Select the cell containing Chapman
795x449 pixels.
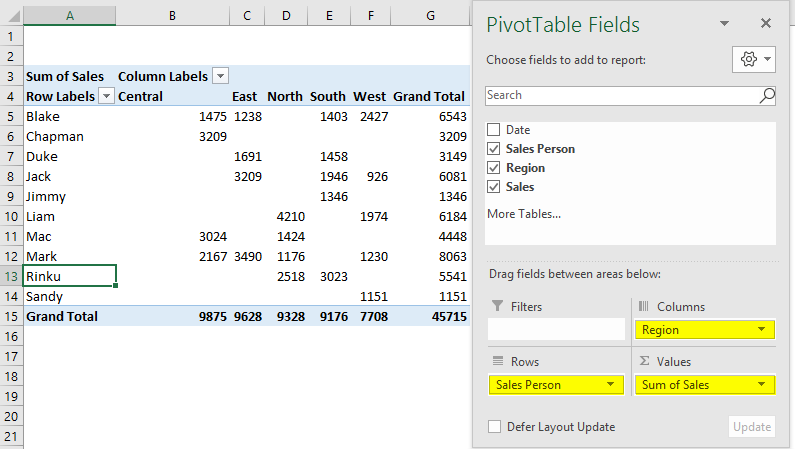tap(69, 136)
